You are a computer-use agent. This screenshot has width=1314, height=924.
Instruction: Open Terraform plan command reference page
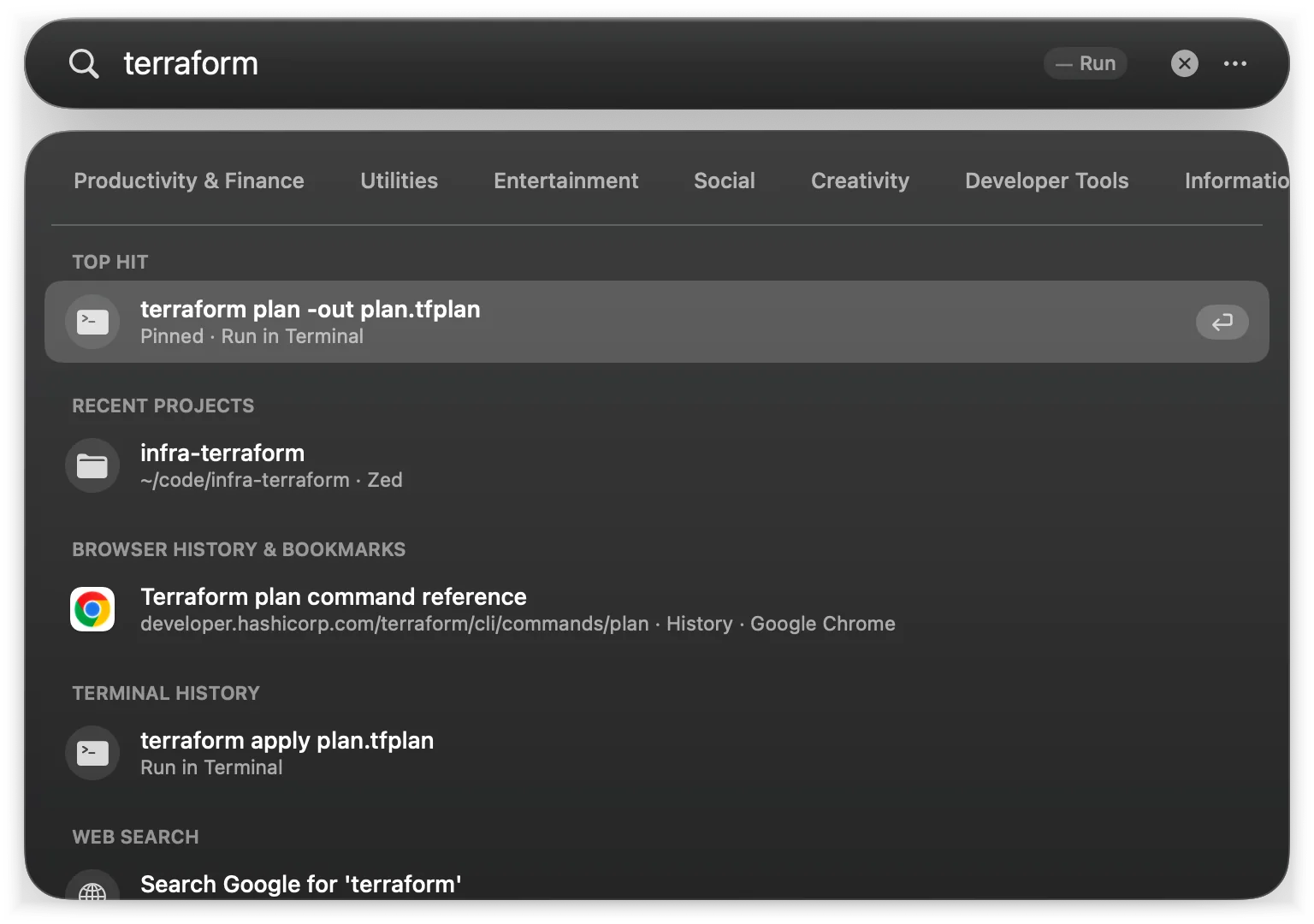[x=657, y=609]
